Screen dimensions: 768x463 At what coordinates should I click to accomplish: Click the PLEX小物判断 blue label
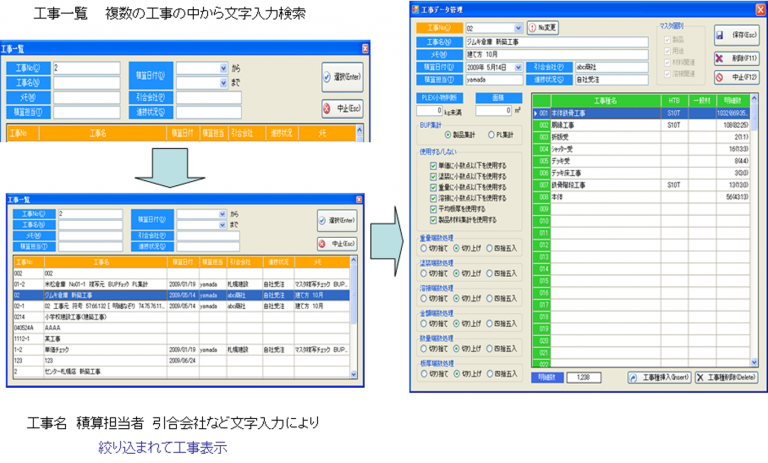click(439, 97)
